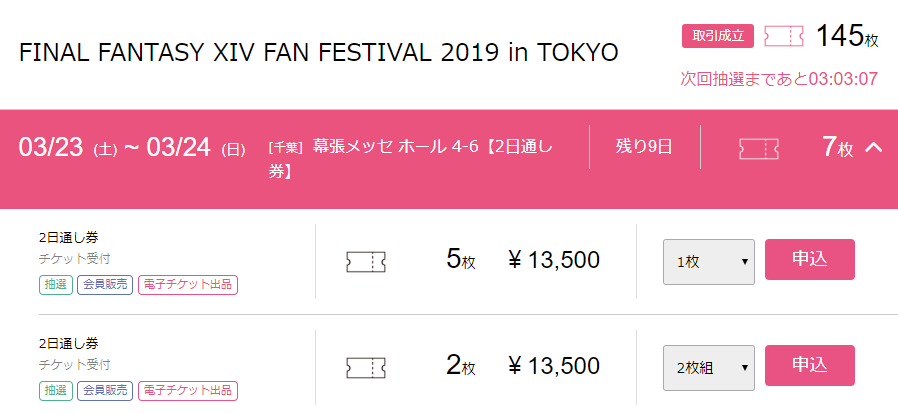Click 電子チケット出品 tag in second listing
The image size is (898, 414).
pos(188,389)
